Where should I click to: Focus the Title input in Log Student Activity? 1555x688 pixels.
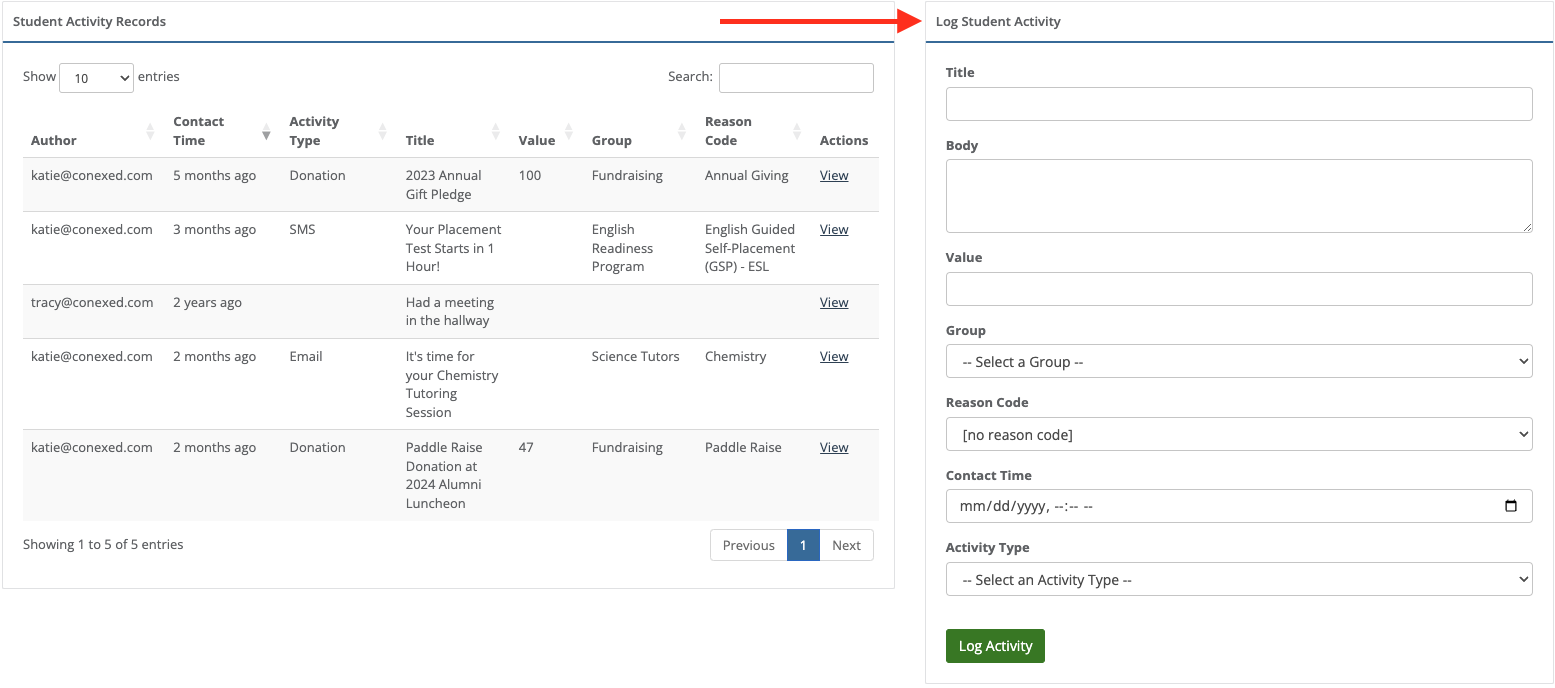click(x=1238, y=103)
